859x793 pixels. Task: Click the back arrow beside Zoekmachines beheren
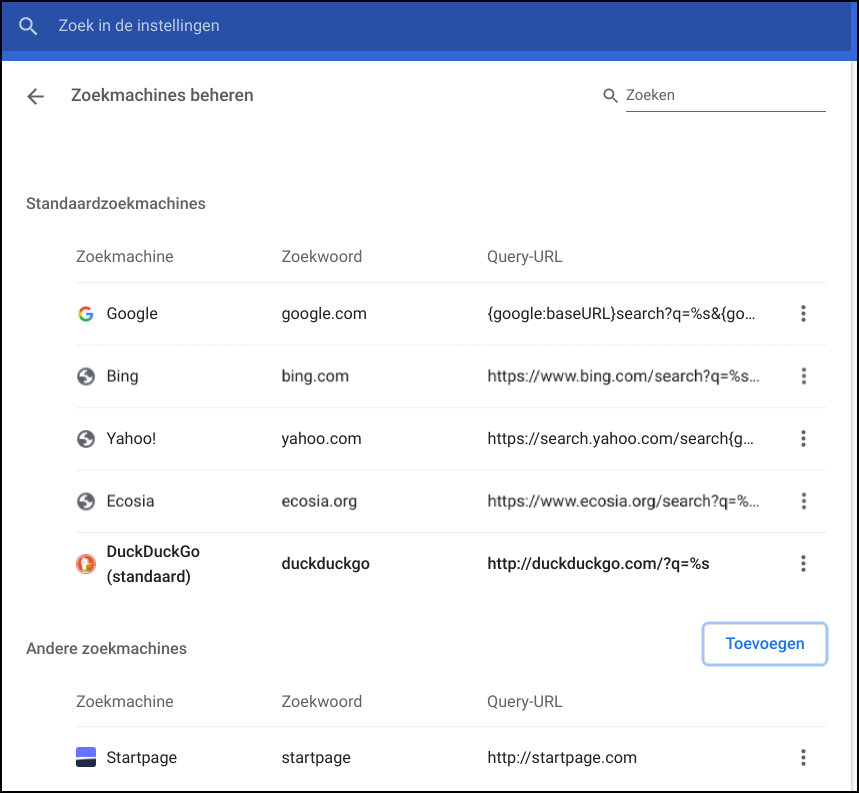(36, 96)
